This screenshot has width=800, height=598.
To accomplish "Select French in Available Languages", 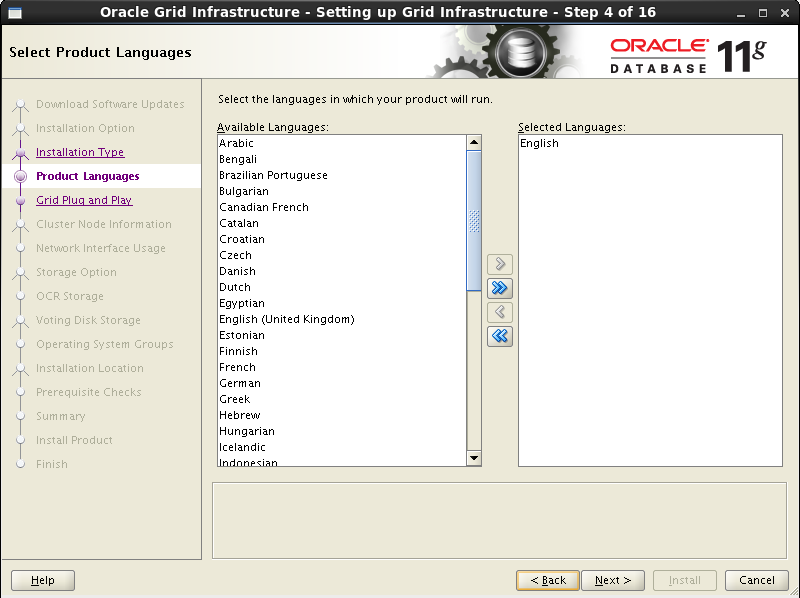I will [342, 367].
